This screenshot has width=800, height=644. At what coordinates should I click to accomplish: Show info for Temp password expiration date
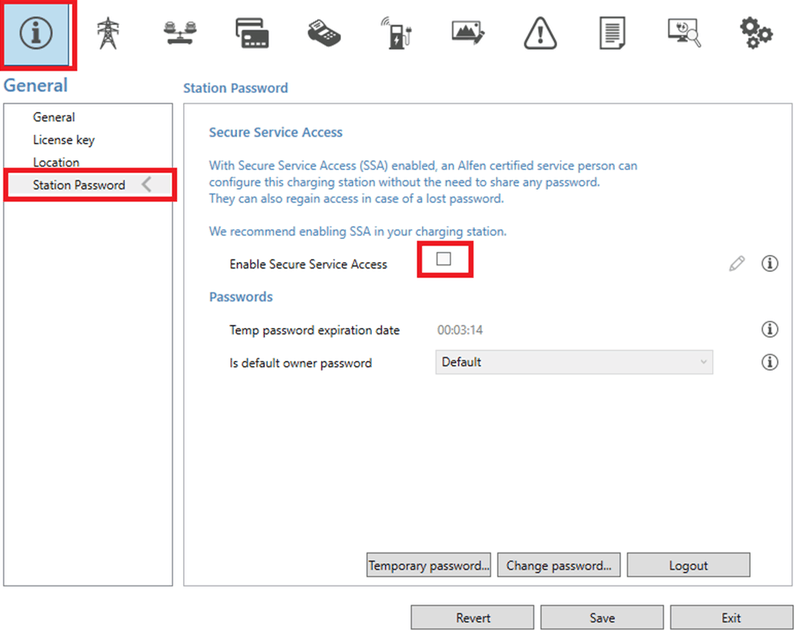tap(769, 329)
